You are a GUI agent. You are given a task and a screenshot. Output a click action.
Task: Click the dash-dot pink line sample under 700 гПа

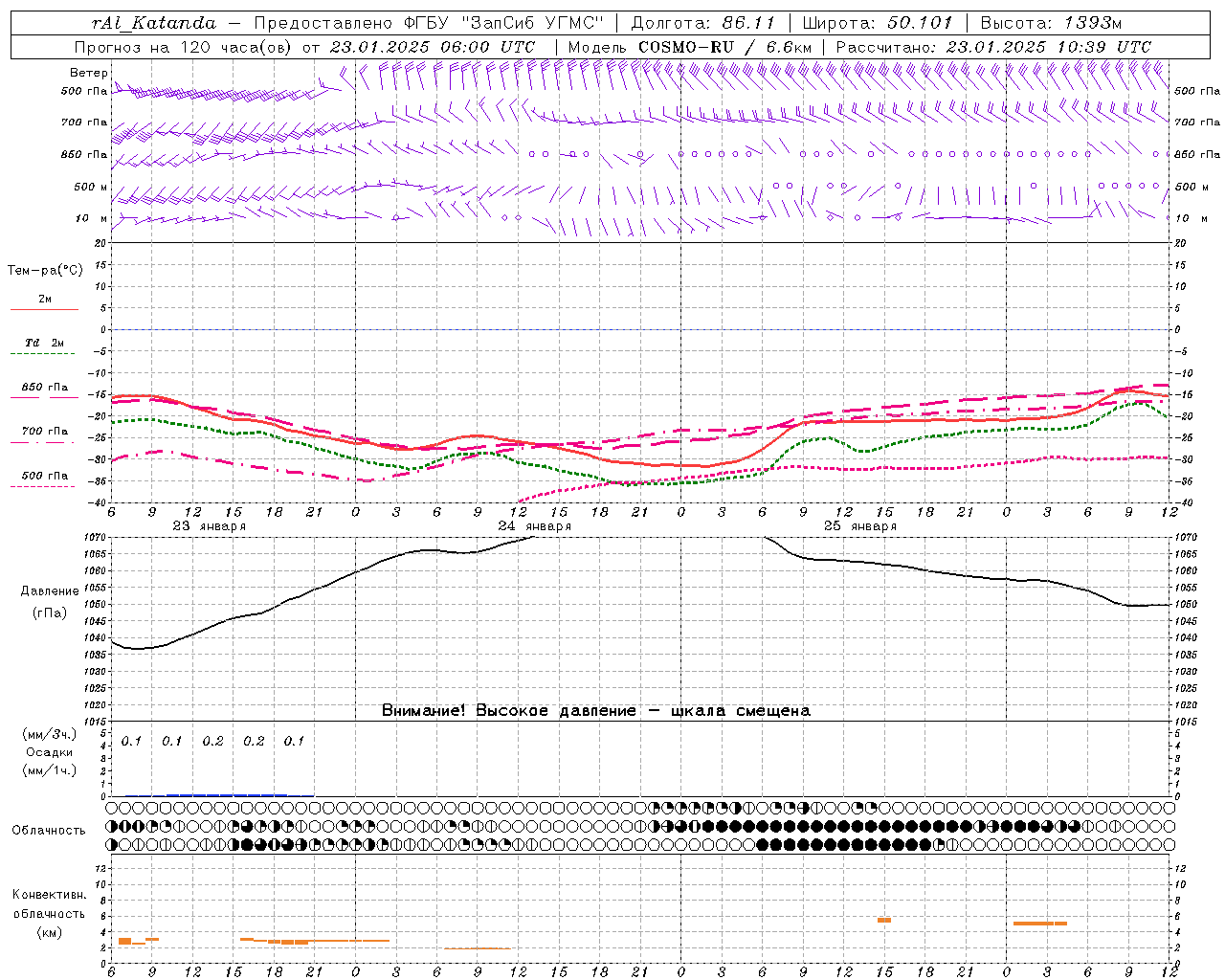pos(43,442)
